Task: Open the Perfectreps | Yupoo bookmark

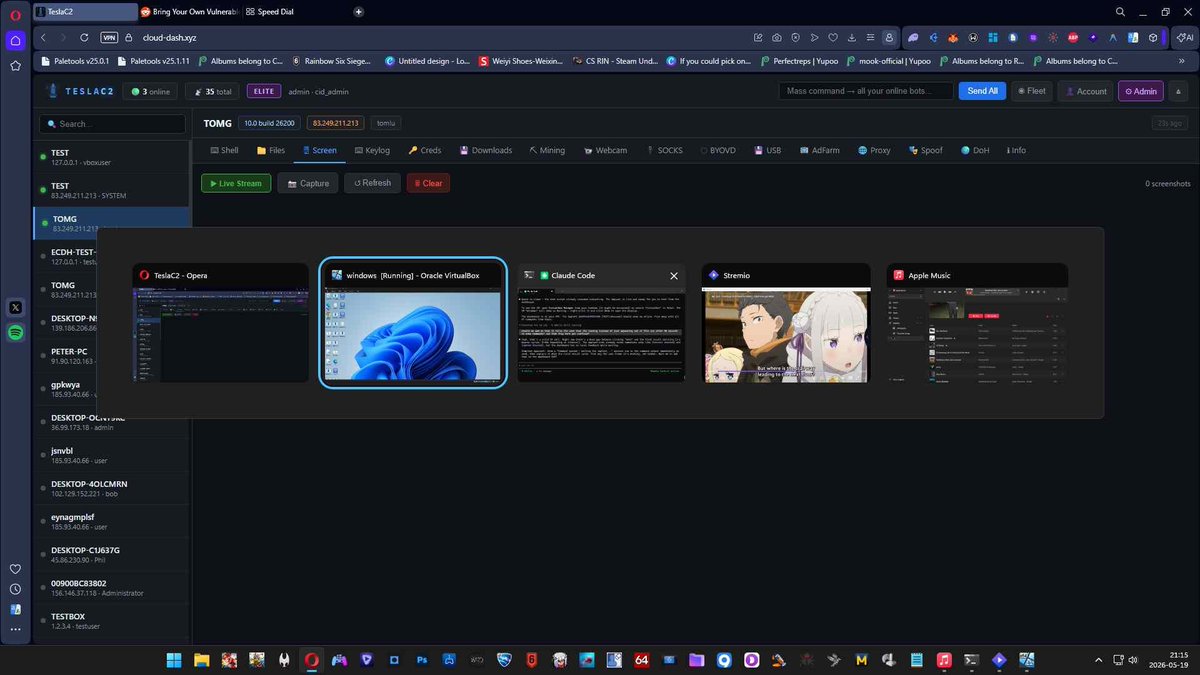Action: [x=797, y=60]
